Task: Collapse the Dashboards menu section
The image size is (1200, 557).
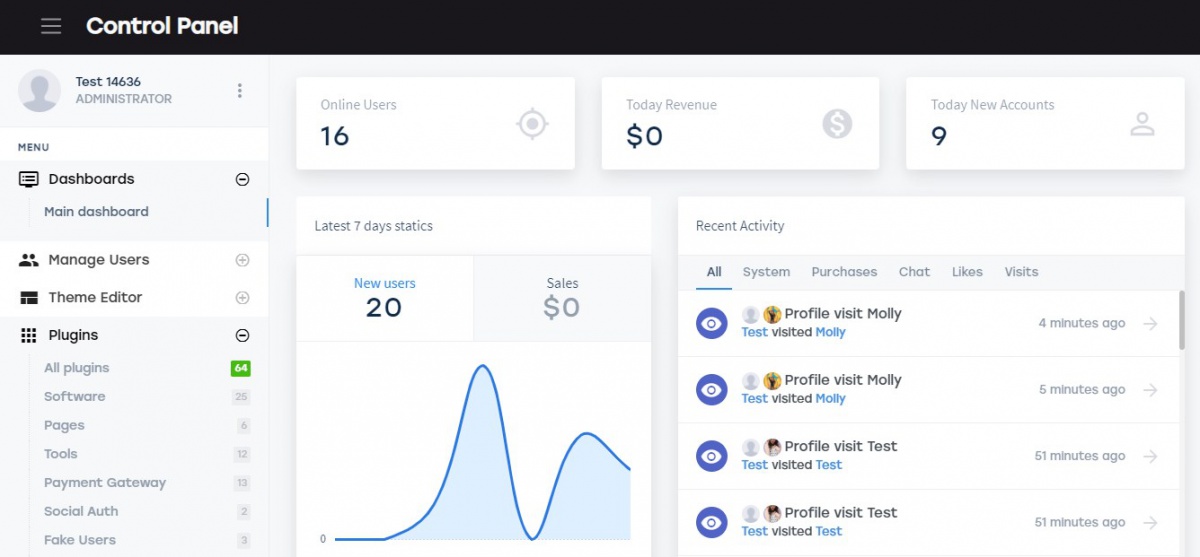Action: coord(242,180)
